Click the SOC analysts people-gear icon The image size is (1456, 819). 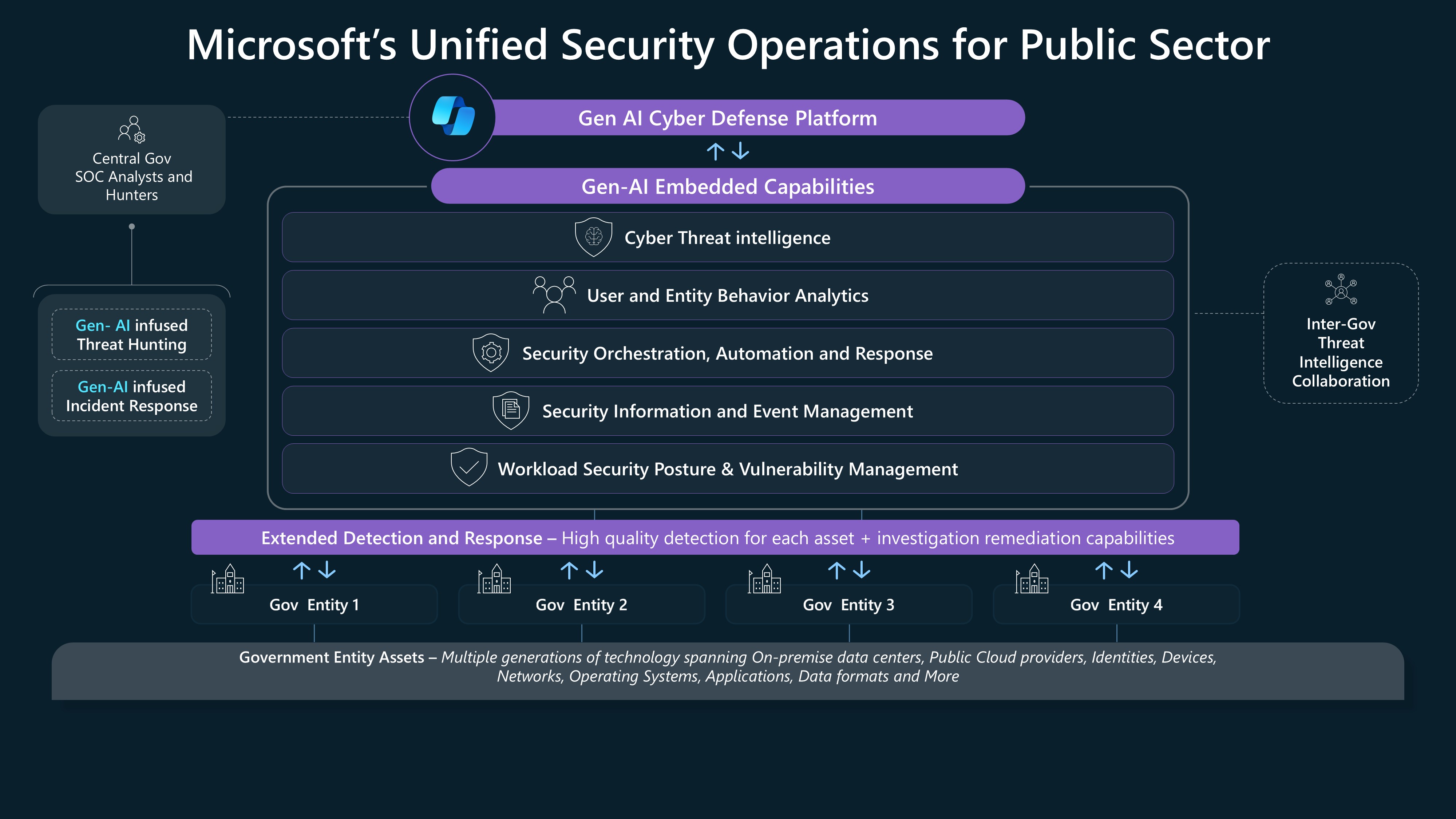pos(132,130)
